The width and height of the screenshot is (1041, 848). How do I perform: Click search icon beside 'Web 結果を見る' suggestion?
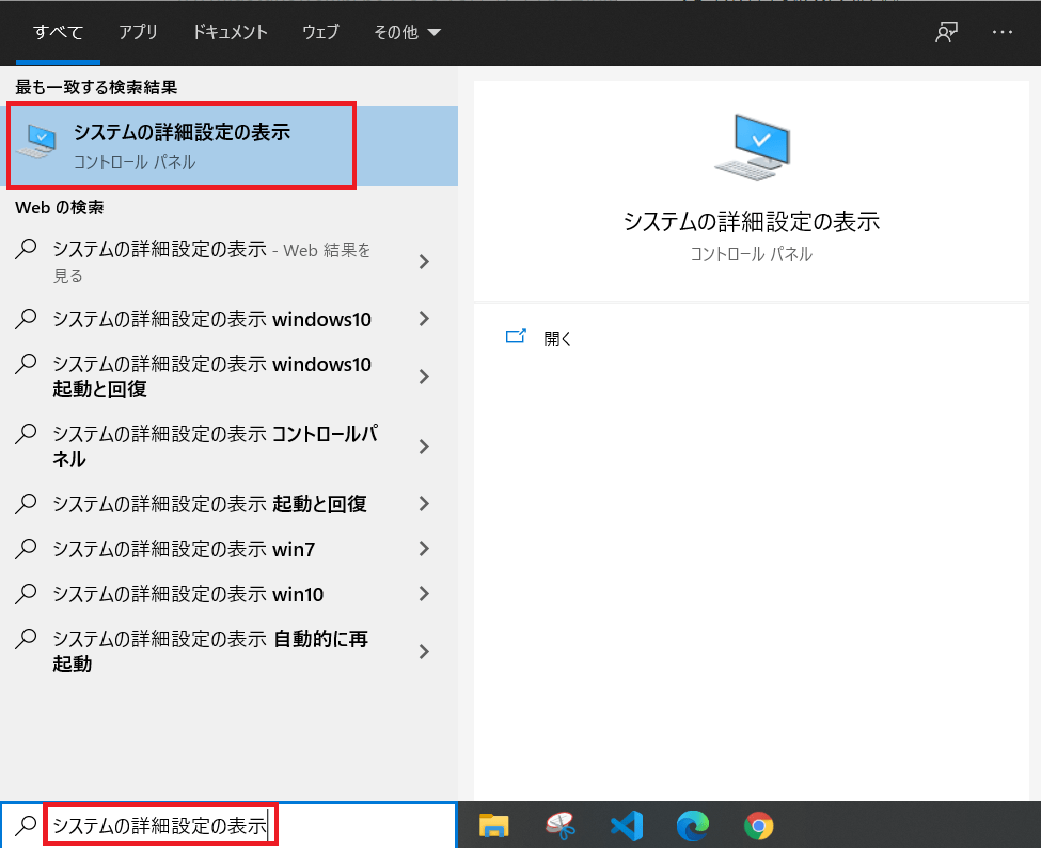pyautogui.click(x=25, y=249)
